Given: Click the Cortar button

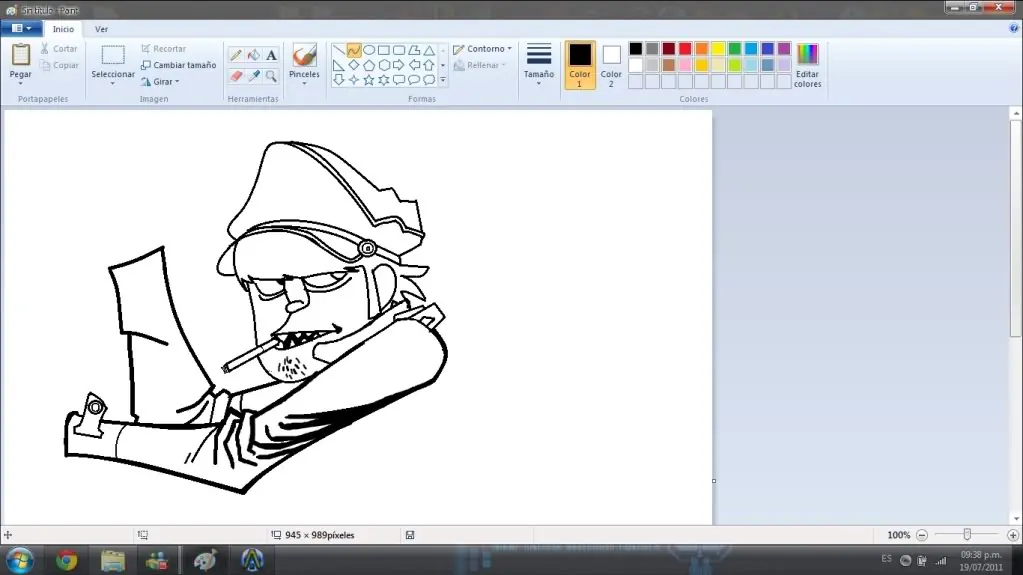Looking at the screenshot, I should click(x=59, y=48).
